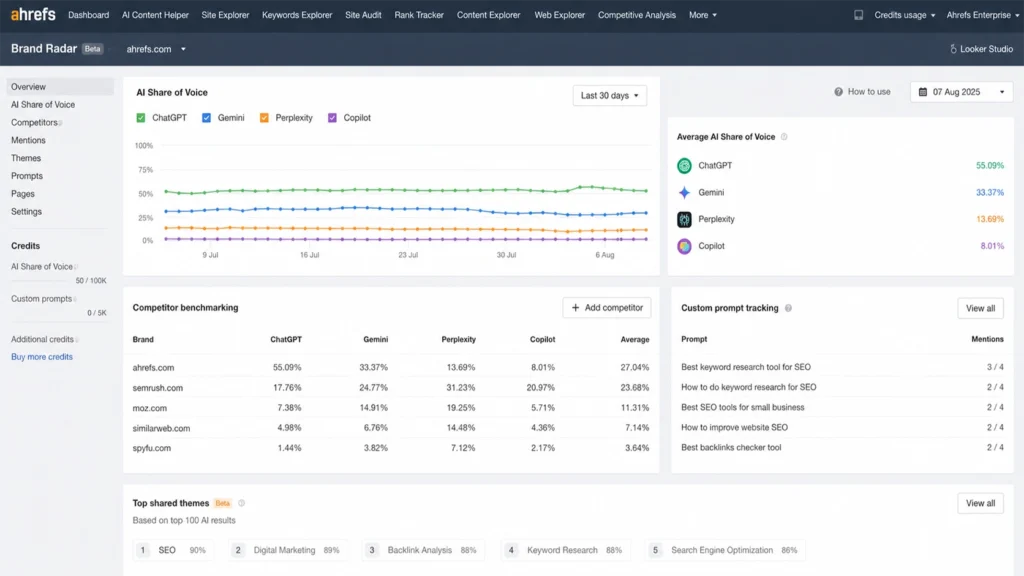Click the Add competitor button

pos(607,308)
